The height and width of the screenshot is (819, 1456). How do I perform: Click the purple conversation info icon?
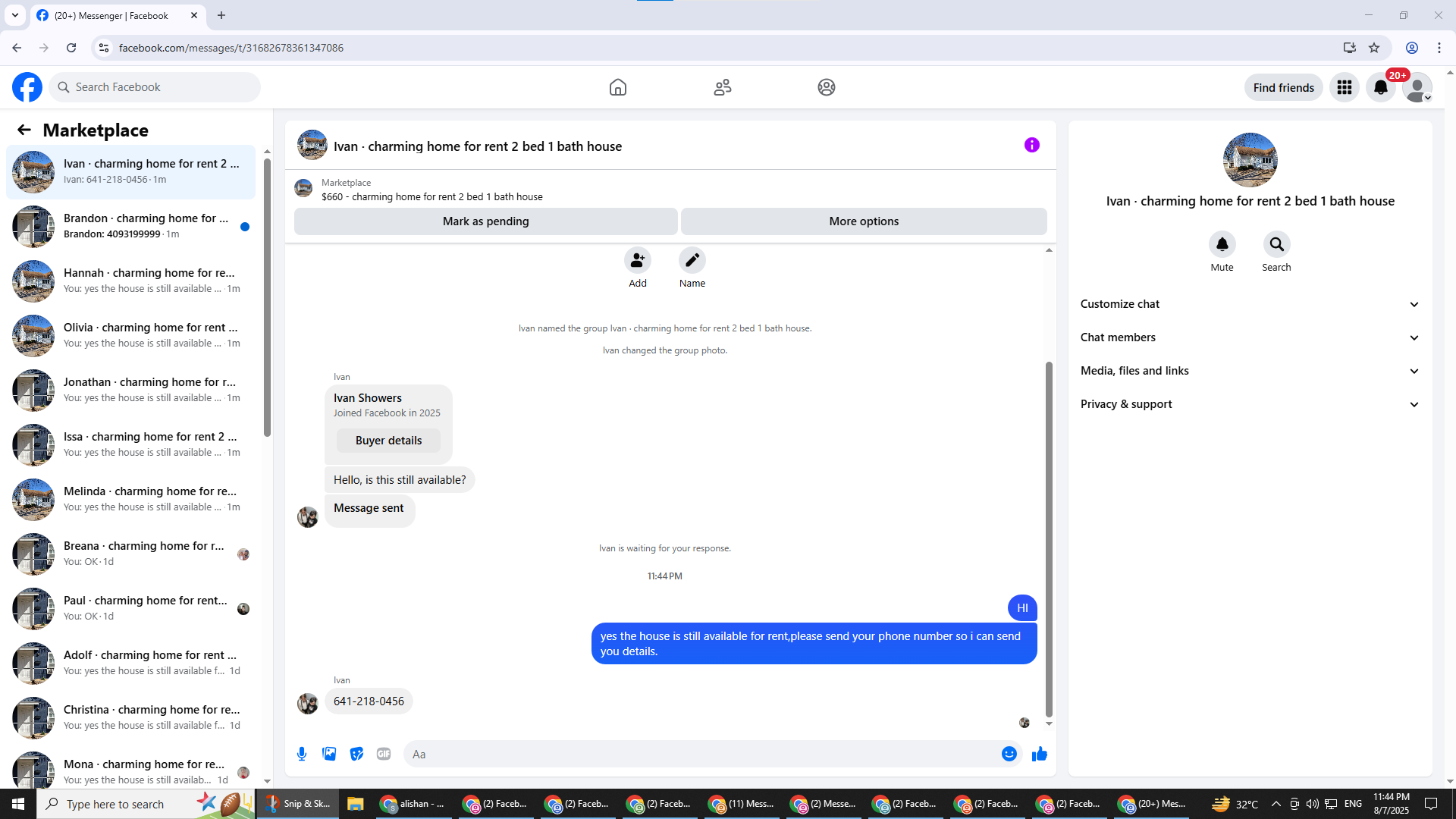1031,145
